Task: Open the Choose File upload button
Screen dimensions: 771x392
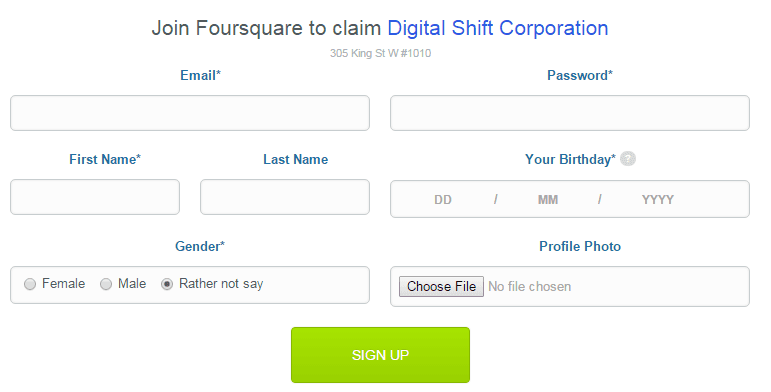Action: click(441, 286)
